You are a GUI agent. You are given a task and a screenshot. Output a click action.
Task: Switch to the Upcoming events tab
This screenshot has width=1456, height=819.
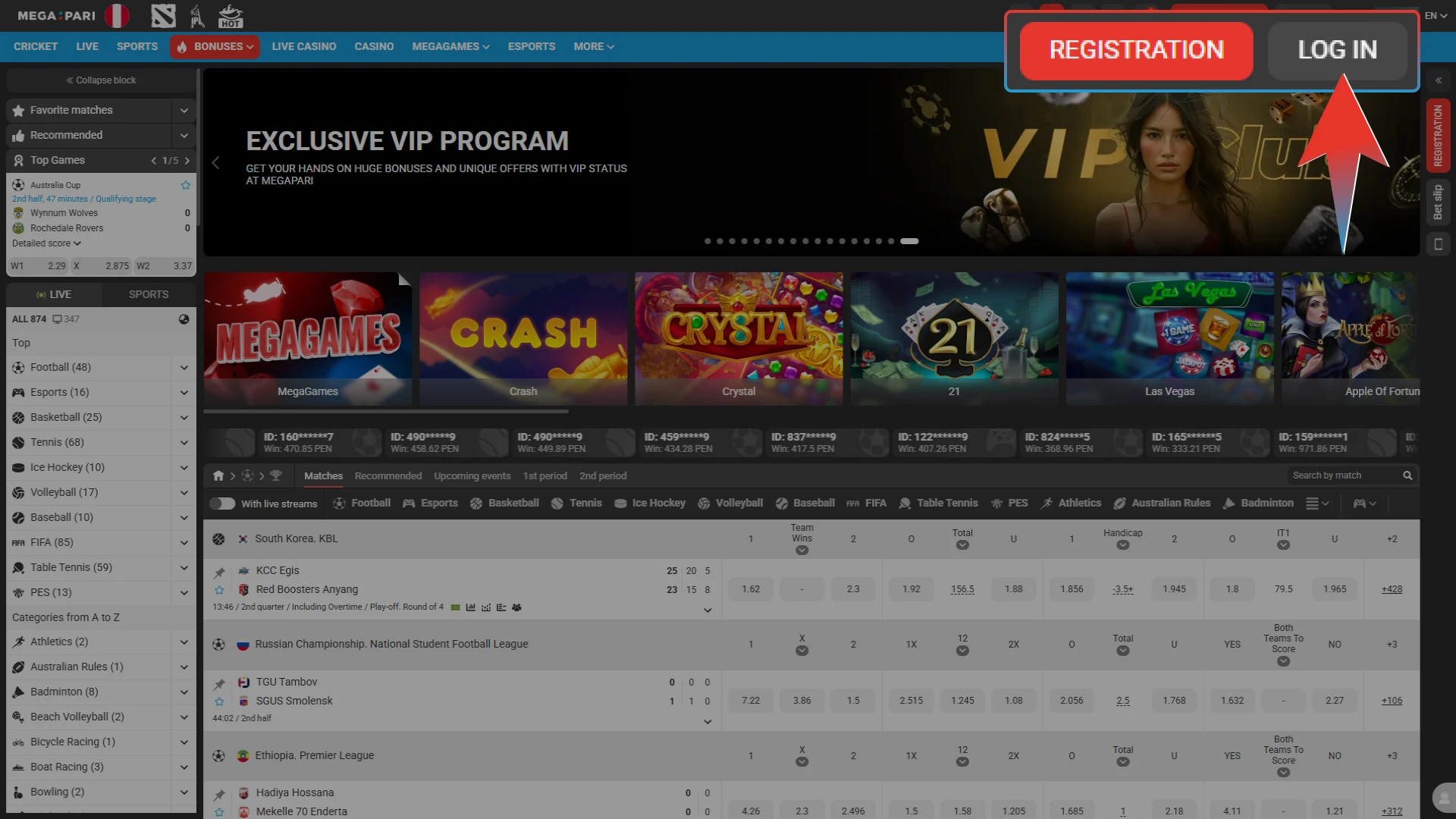pos(472,476)
